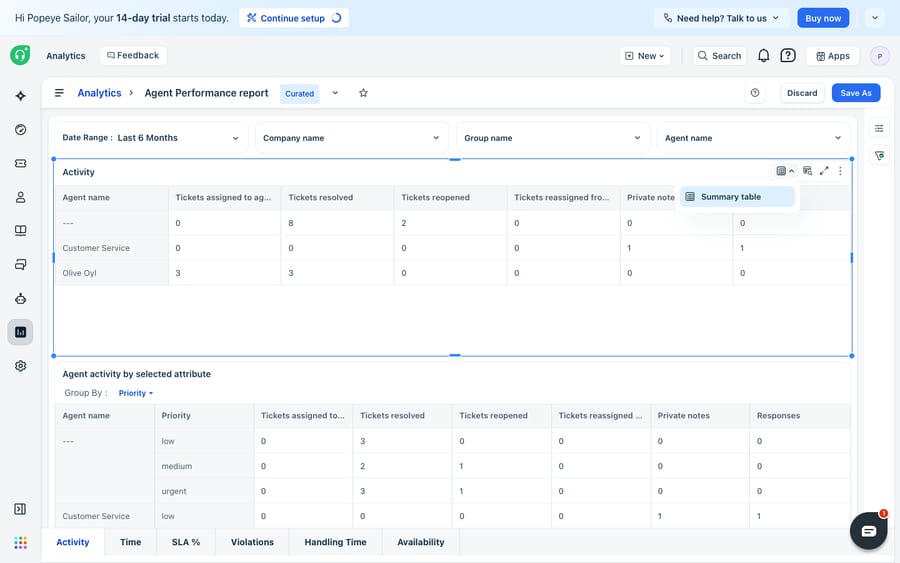Click the clock schedule icon beside Discard

click(x=755, y=93)
